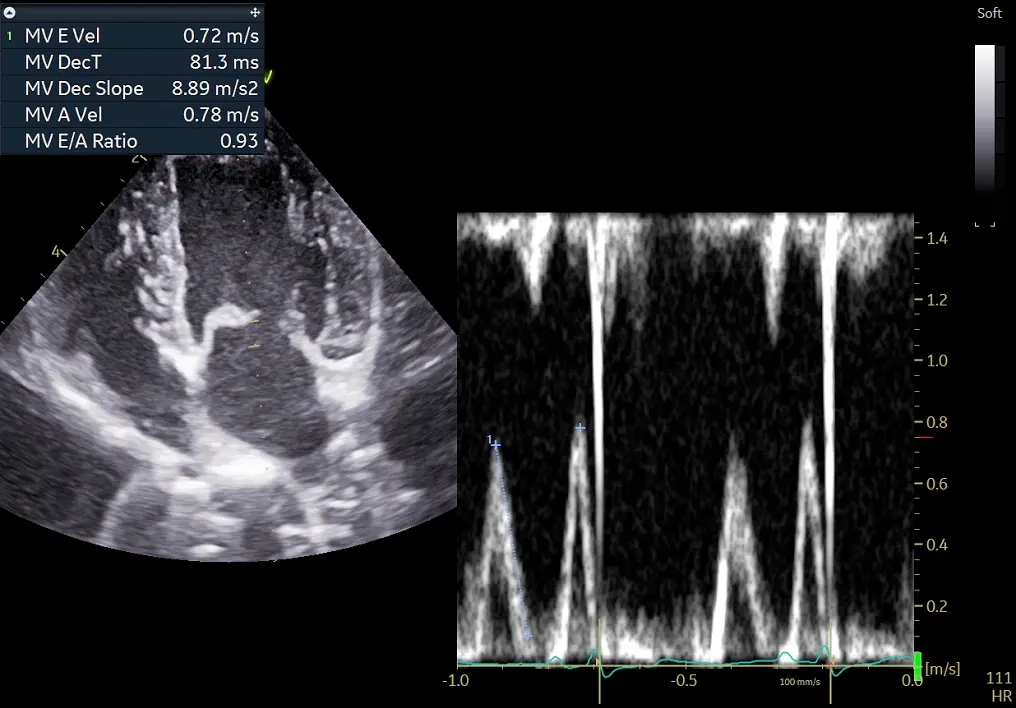Select the MV Dec Slope label
This screenshot has width=1016, height=708.
(x=84, y=89)
